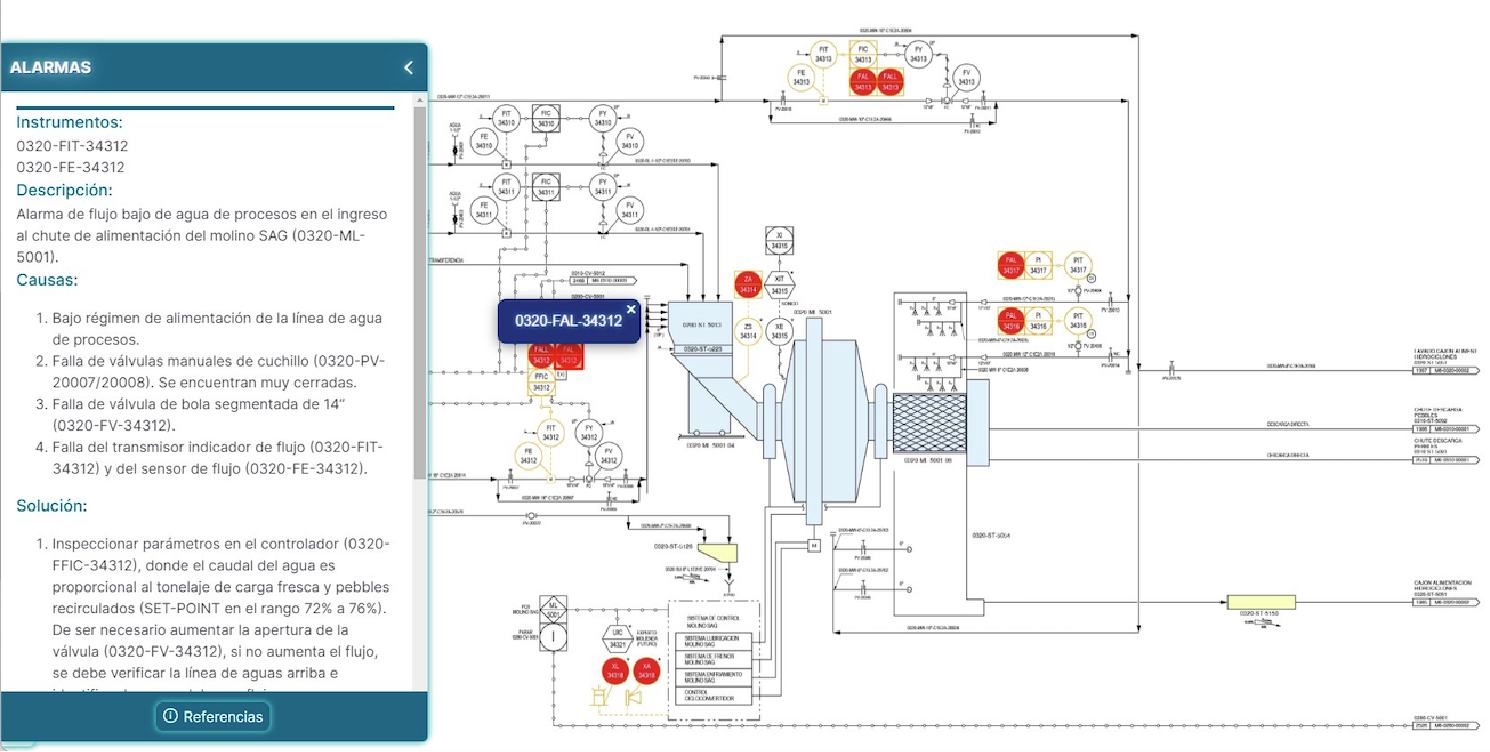Viewport: 1490px width, 752px height.
Task: Click the XIT 34315 hexagon symbol
Action: (780, 284)
